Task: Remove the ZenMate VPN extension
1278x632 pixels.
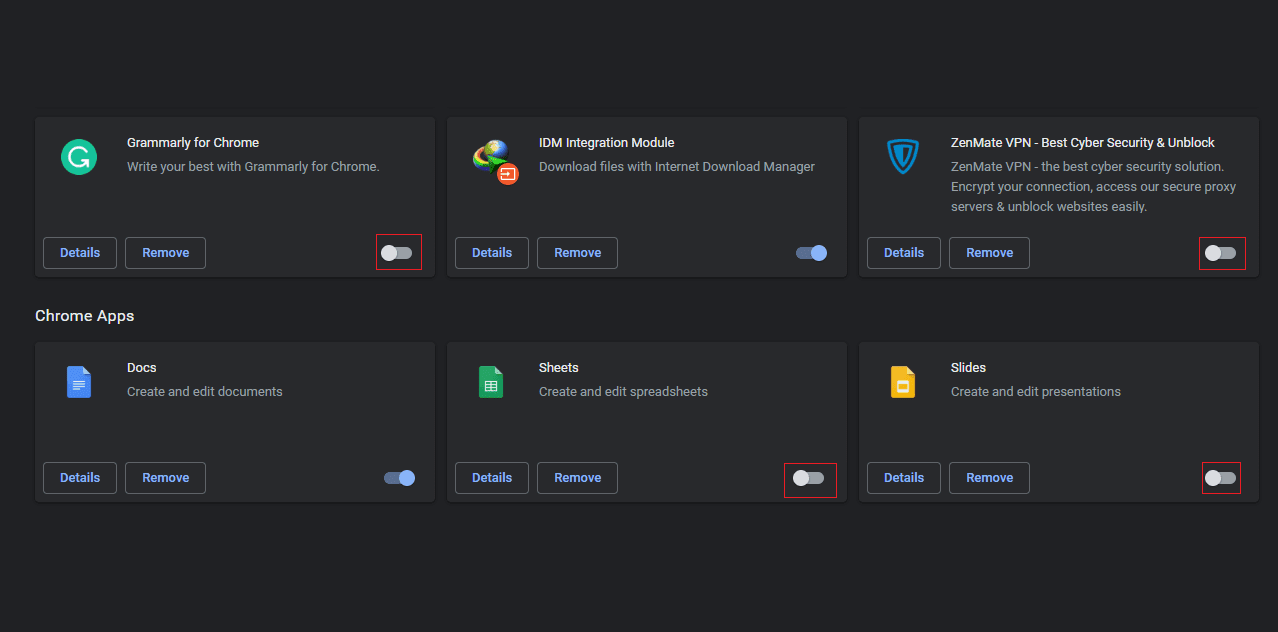Action: pyautogui.click(x=989, y=253)
